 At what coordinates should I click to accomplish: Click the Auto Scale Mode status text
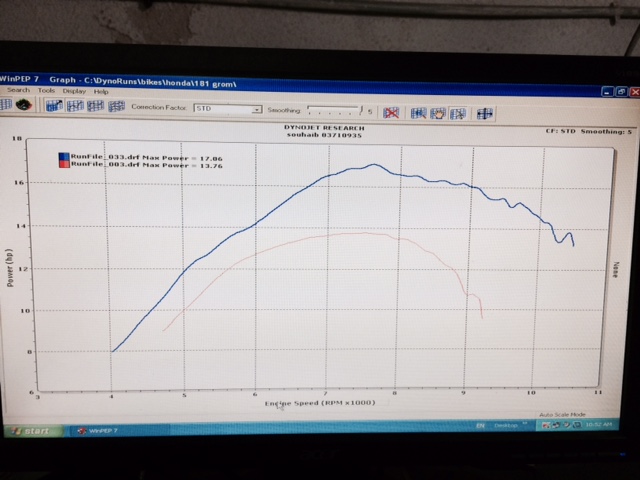click(x=562, y=415)
